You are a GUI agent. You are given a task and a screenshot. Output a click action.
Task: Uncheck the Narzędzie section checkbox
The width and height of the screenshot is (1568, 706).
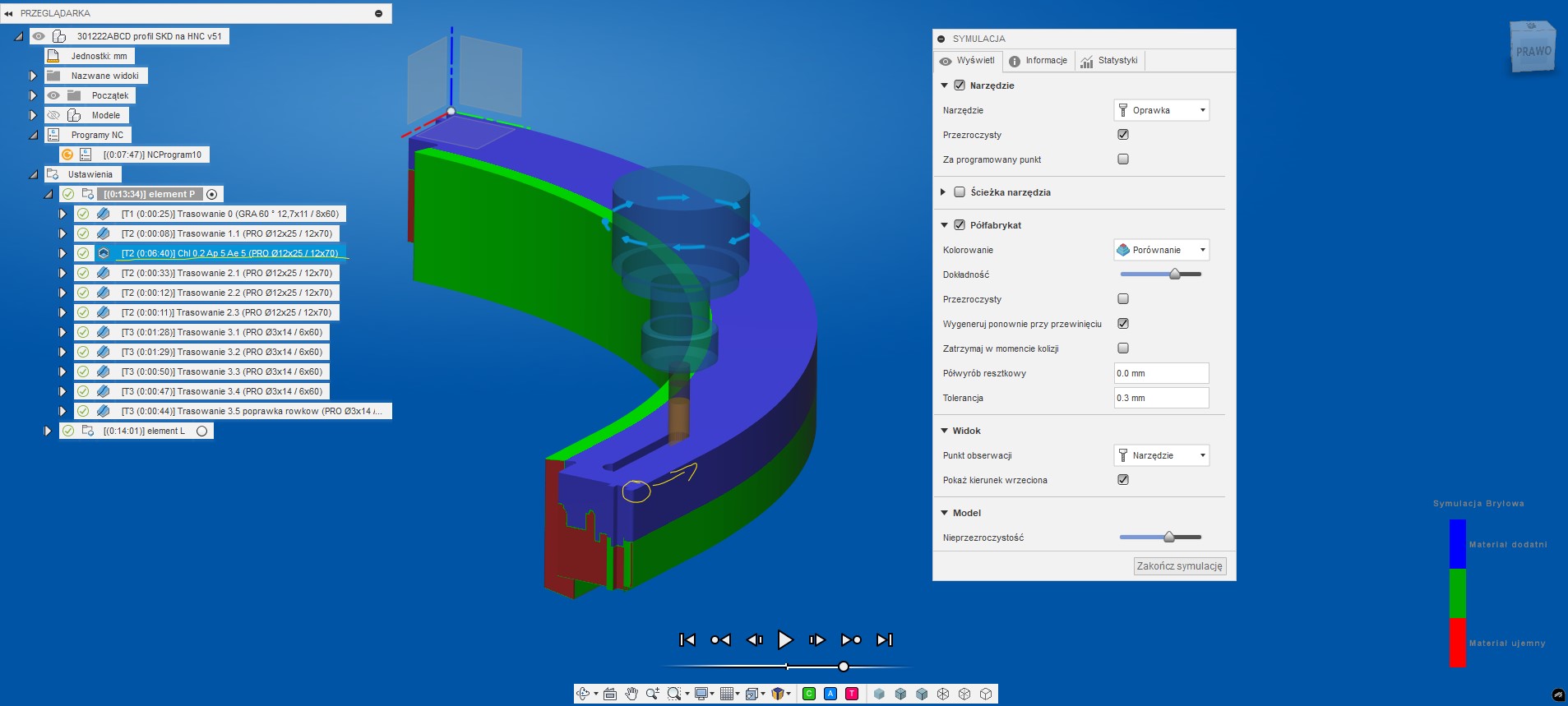click(960, 85)
